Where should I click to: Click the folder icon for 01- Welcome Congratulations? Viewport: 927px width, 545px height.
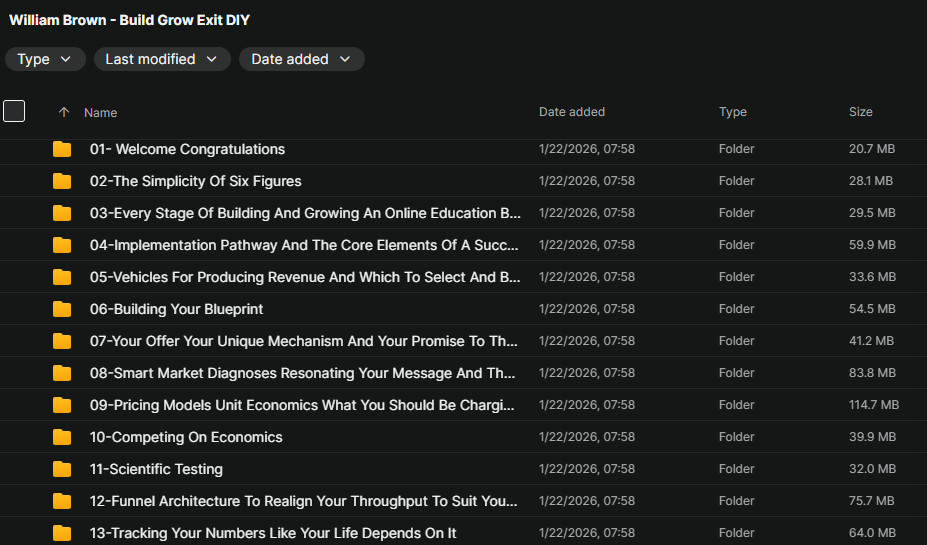click(62, 149)
